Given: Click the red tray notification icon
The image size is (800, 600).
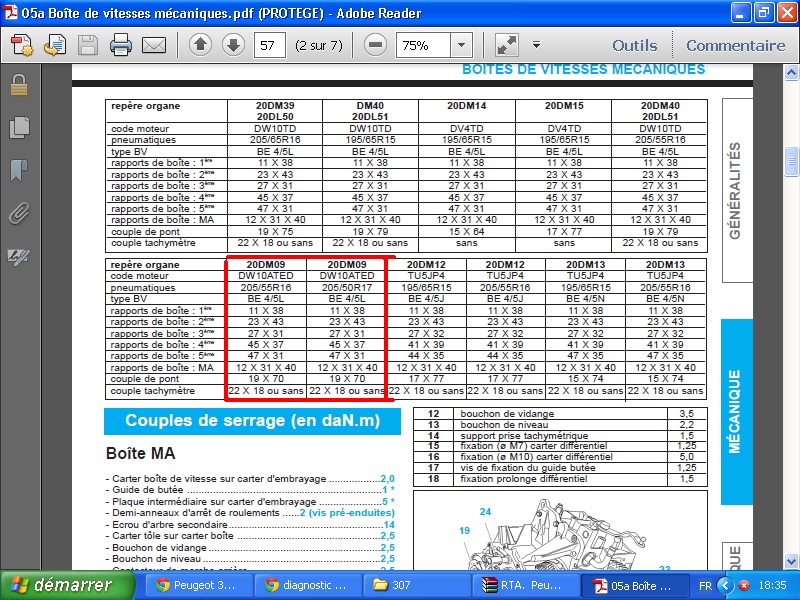Looking at the screenshot, I should [x=744, y=585].
